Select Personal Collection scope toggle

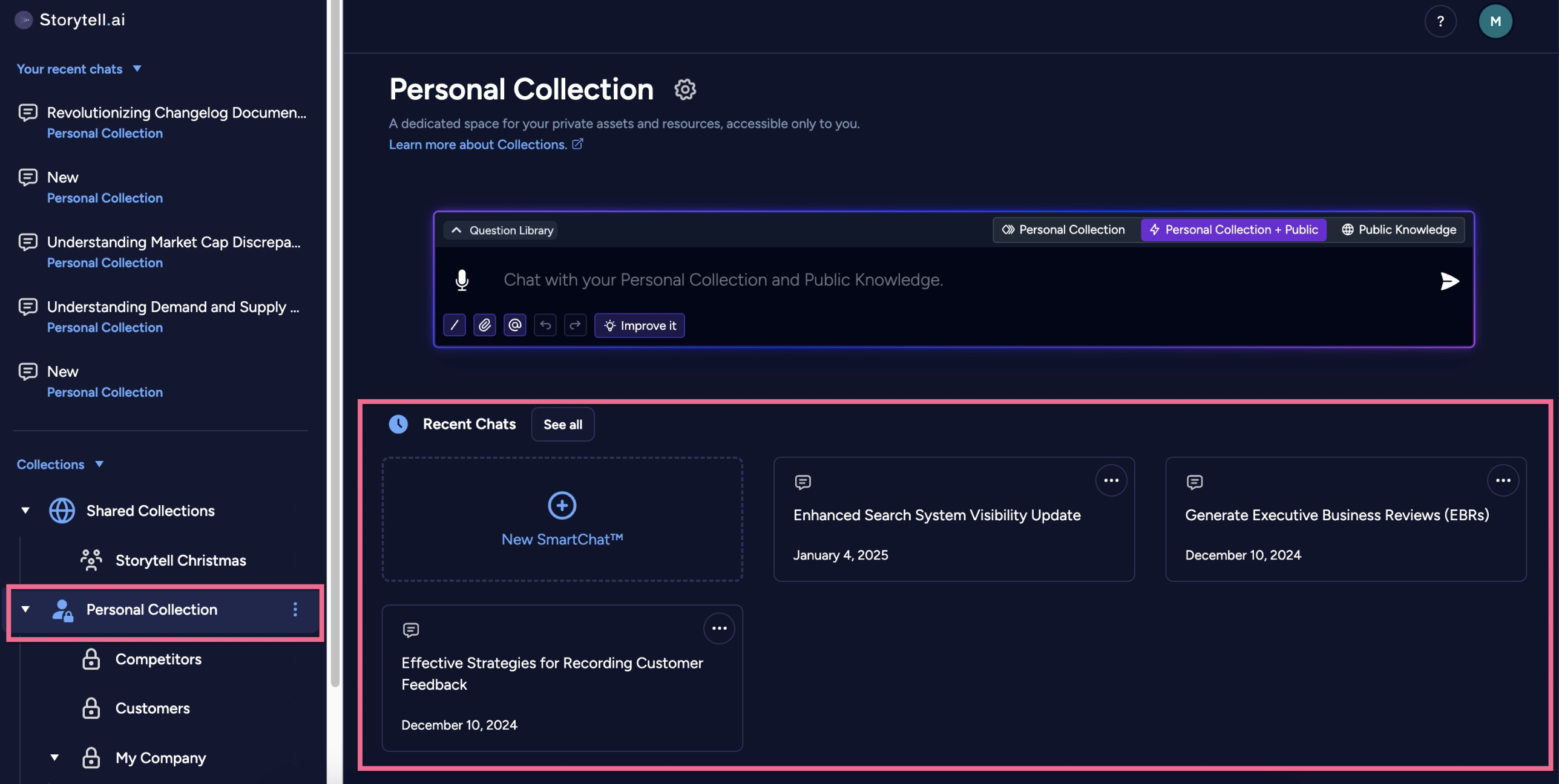pos(1064,230)
